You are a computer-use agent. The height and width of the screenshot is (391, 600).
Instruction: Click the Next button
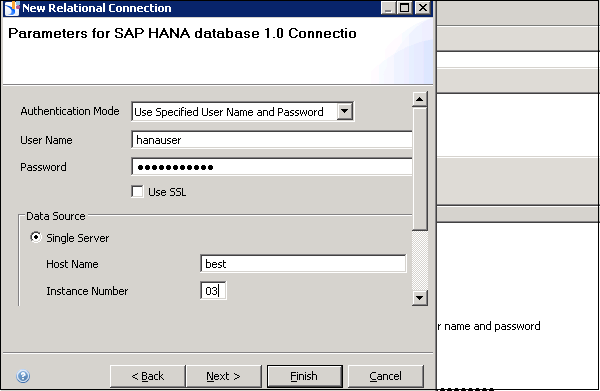(x=223, y=376)
